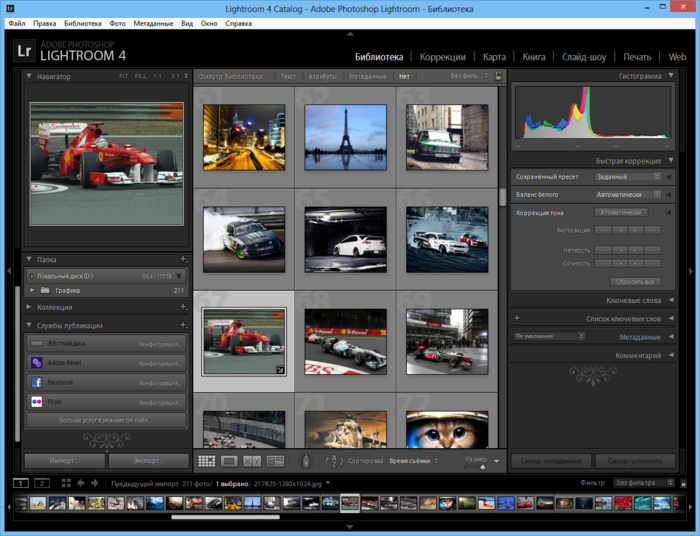Click the Импорт button

click(x=64, y=461)
